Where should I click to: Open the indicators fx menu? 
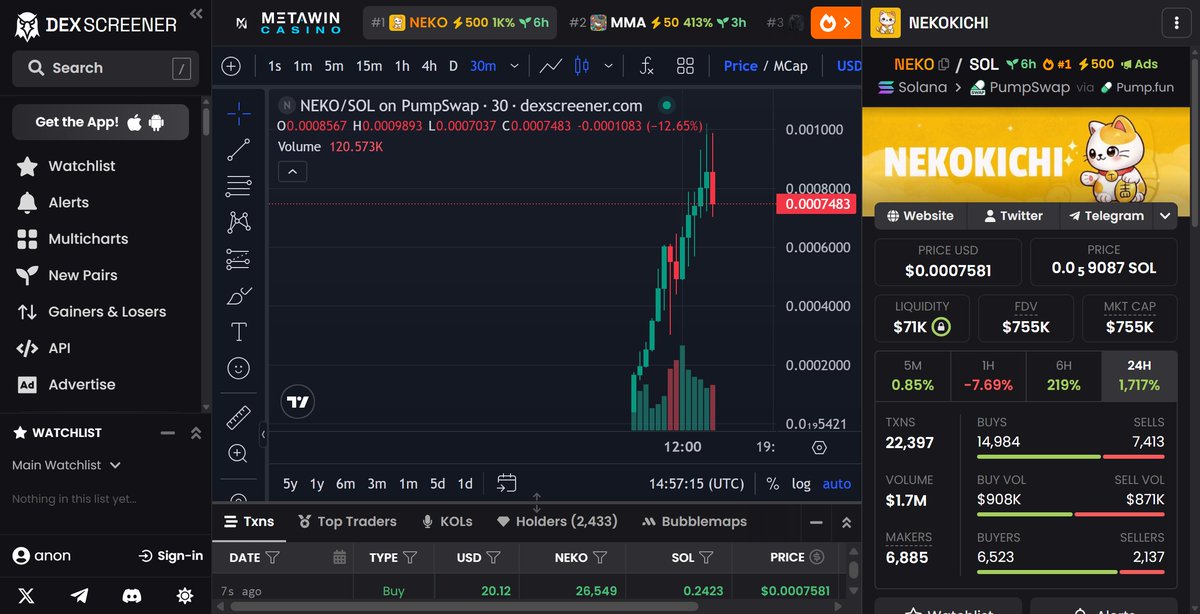(x=646, y=66)
